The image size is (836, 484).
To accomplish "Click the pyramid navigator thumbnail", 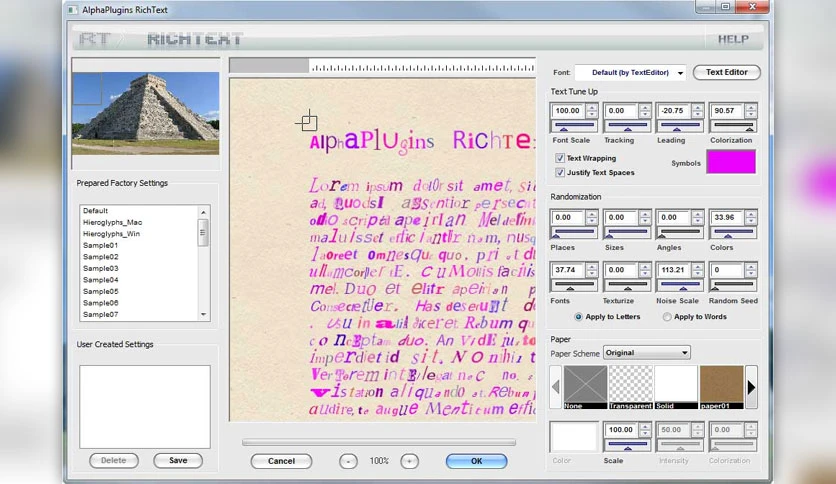I will pyautogui.click(x=146, y=114).
